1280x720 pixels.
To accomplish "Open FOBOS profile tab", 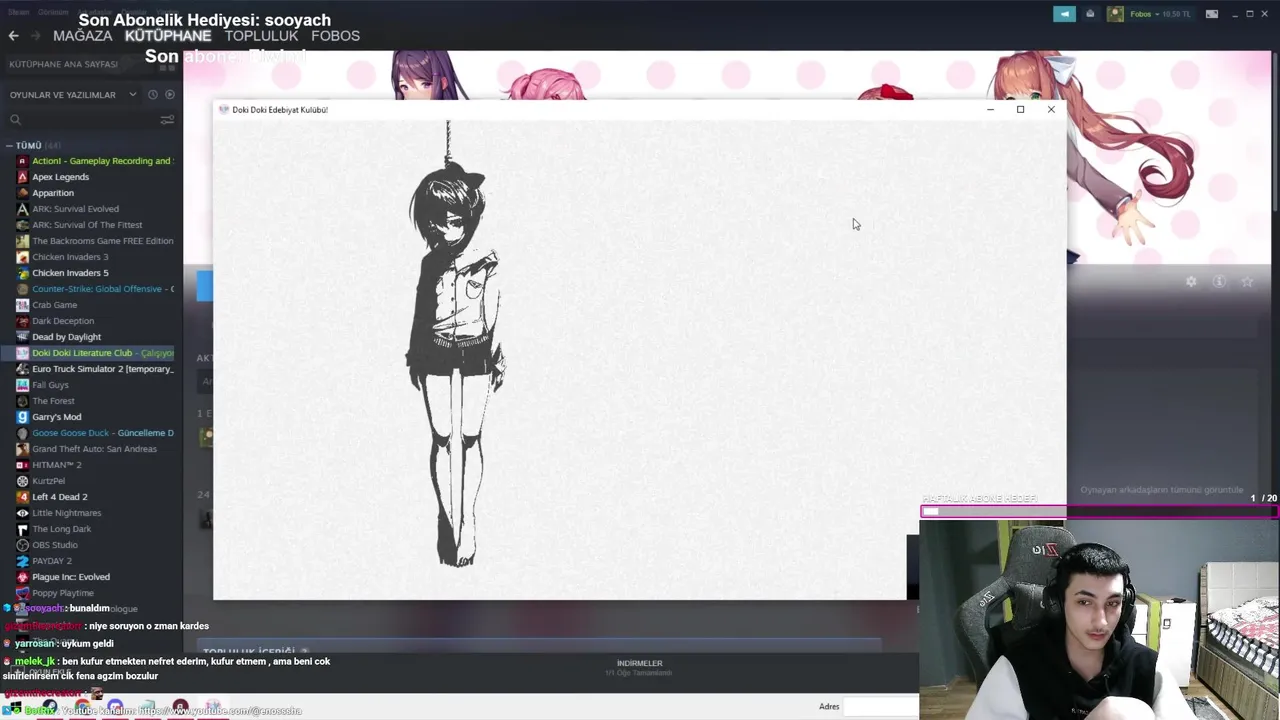I will click(335, 36).
